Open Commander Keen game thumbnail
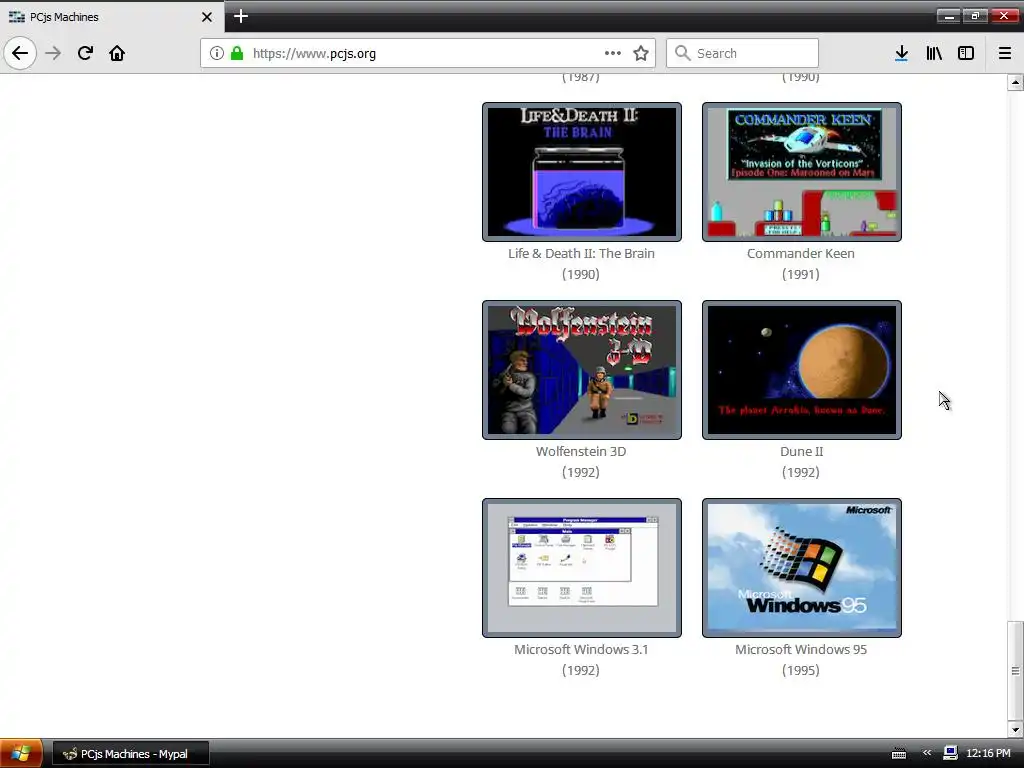The width and height of the screenshot is (1024, 768). tap(801, 172)
